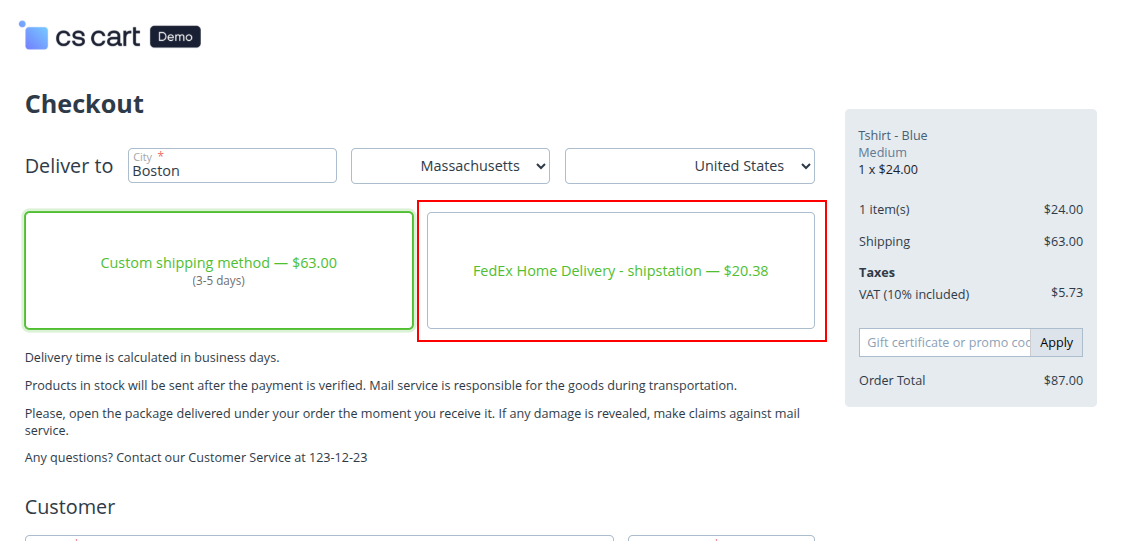Click the Demo badge beside the logo
This screenshot has width=1147, height=541.
[x=175, y=37]
